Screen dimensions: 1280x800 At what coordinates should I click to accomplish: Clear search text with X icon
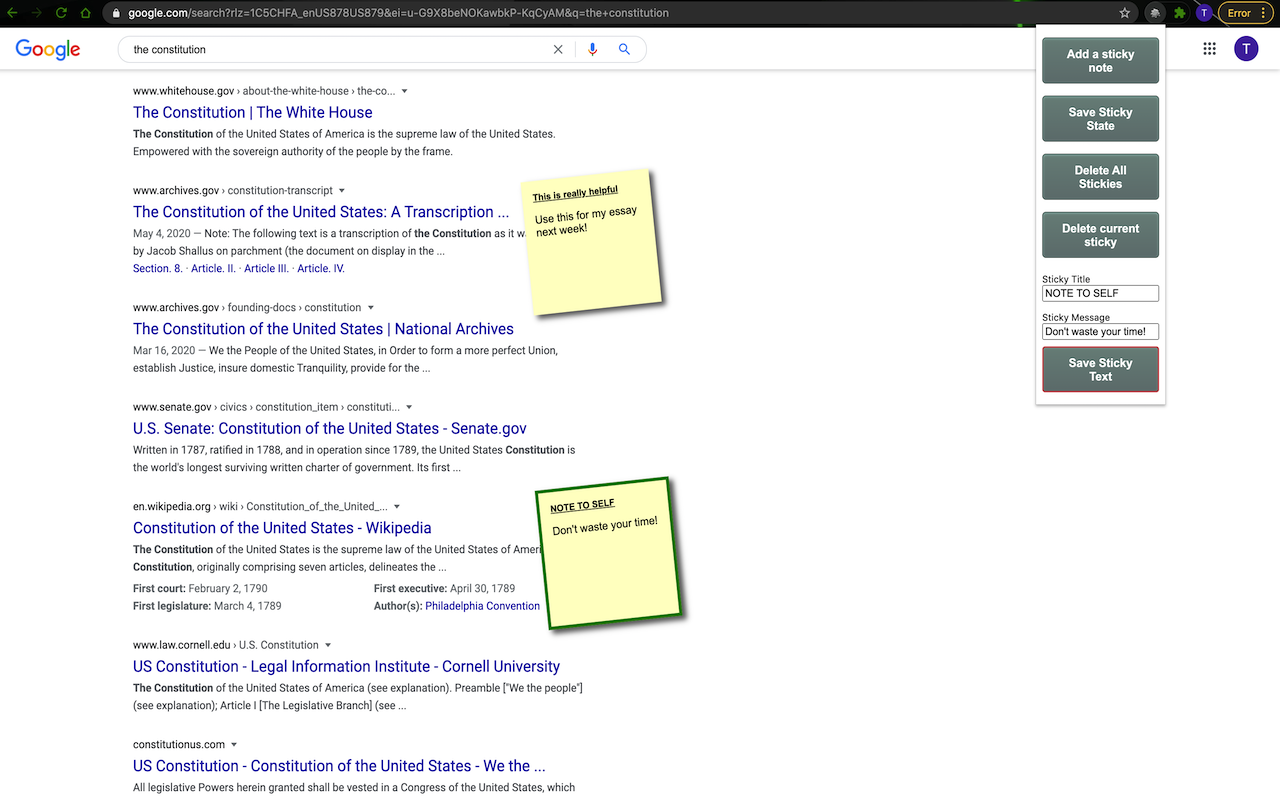pyautogui.click(x=558, y=49)
